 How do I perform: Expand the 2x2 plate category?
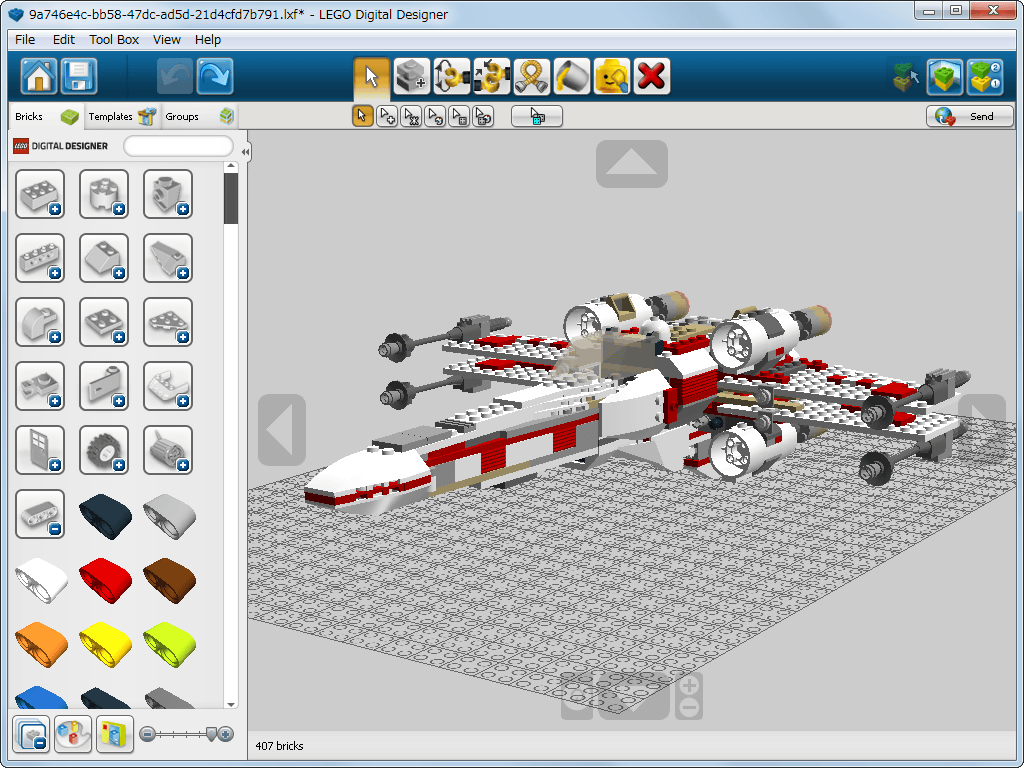coord(104,322)
